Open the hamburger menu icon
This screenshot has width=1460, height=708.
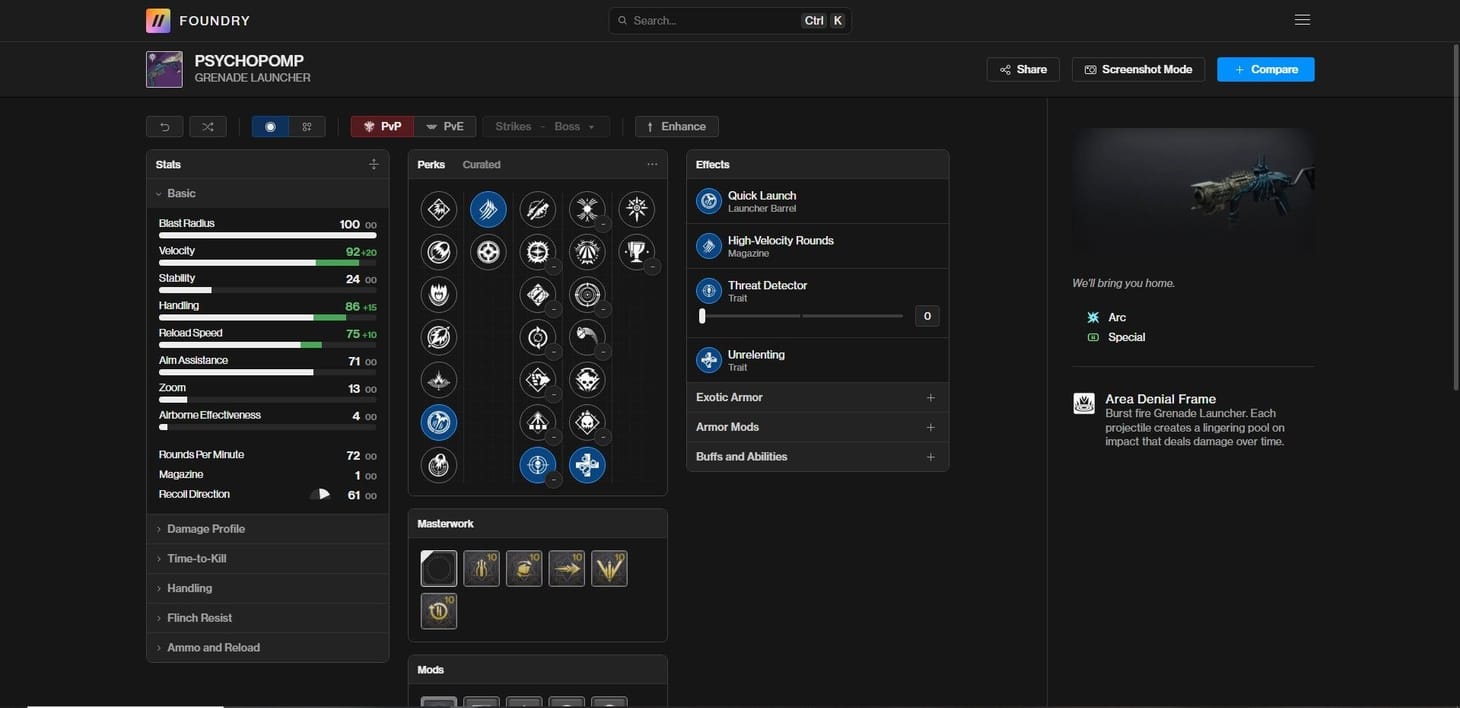pos(1301,20)
